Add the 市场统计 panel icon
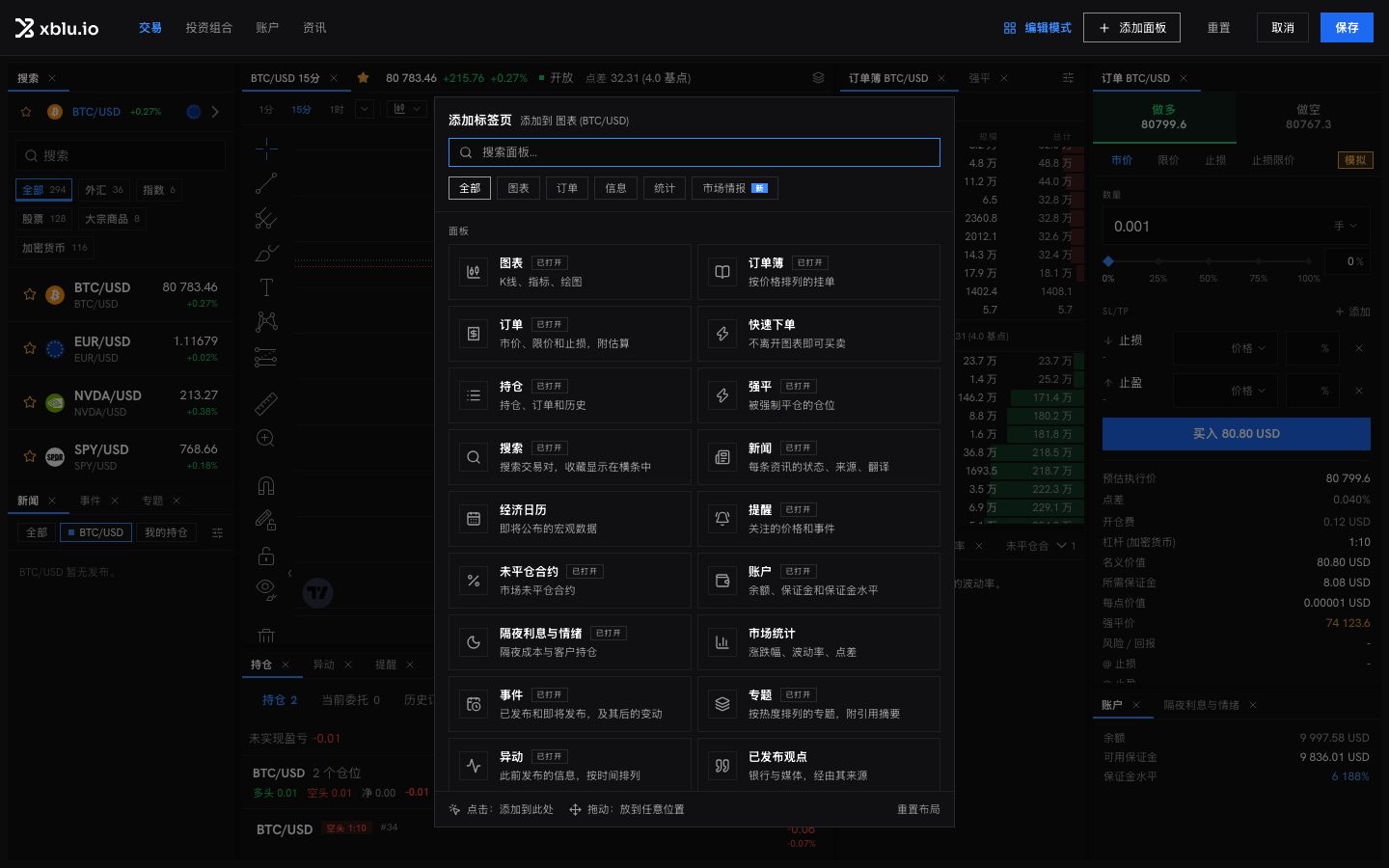The height and width of the screenshot is (868, 1389). click(x=722, y=642)
